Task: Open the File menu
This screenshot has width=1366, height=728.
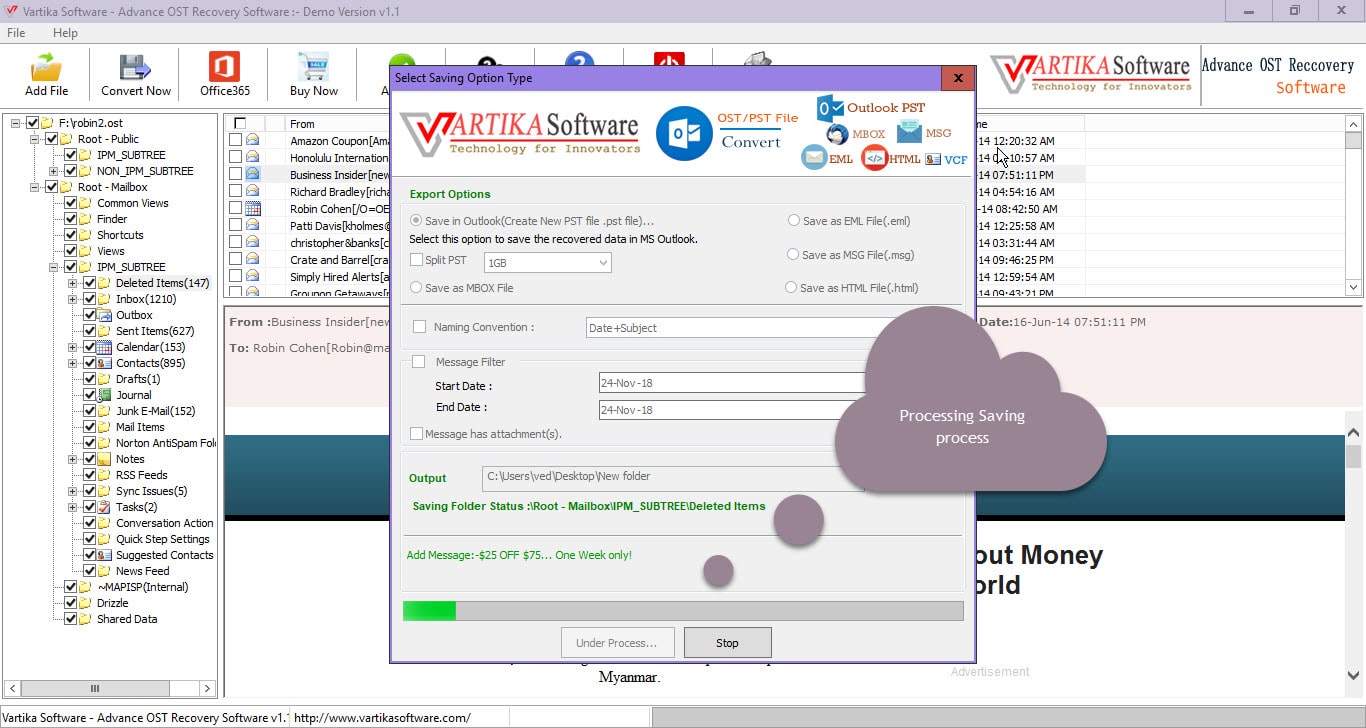Action: pyautogui.click(x=16, y=33)
